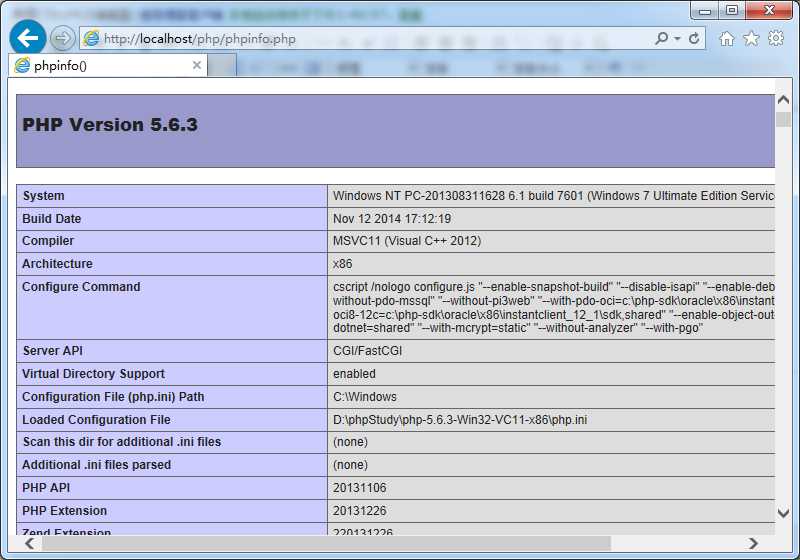Click the browser Forward arrow button
Screen dimensions: 800x560
click(x=63, y=39)
